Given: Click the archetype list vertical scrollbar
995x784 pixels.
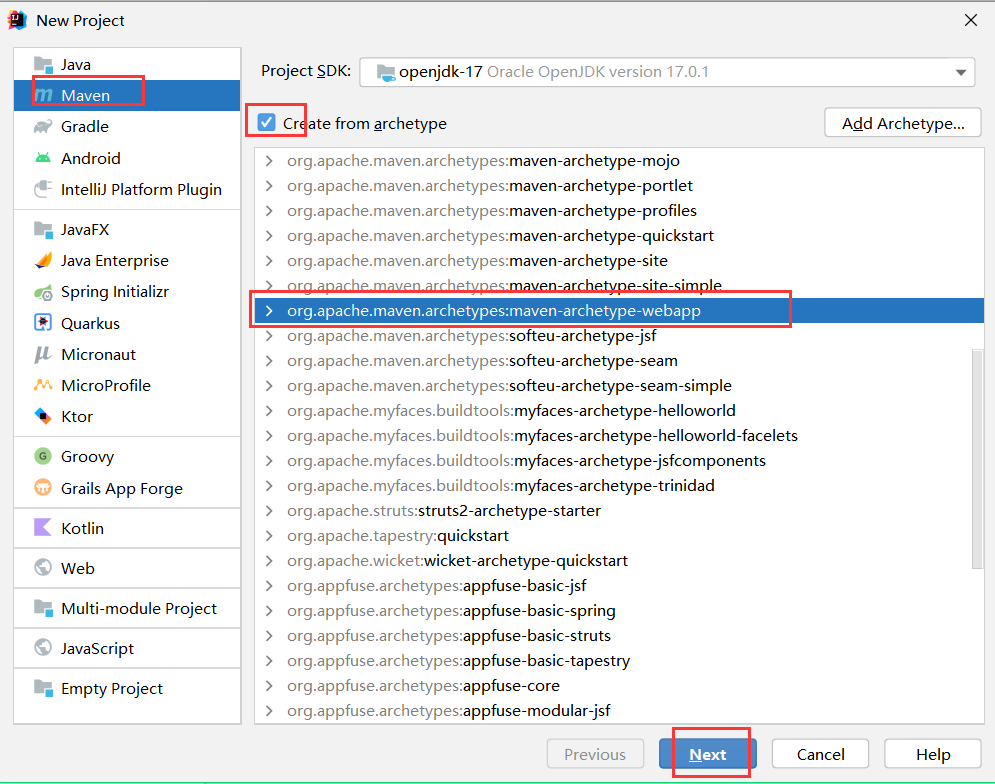Looking at the screenshot, I should (977, 458).
